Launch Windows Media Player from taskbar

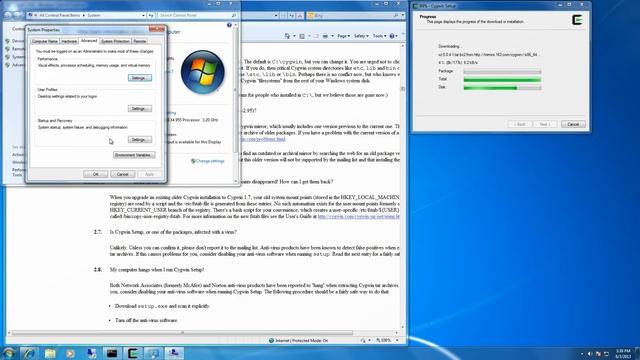coord(71,353)
